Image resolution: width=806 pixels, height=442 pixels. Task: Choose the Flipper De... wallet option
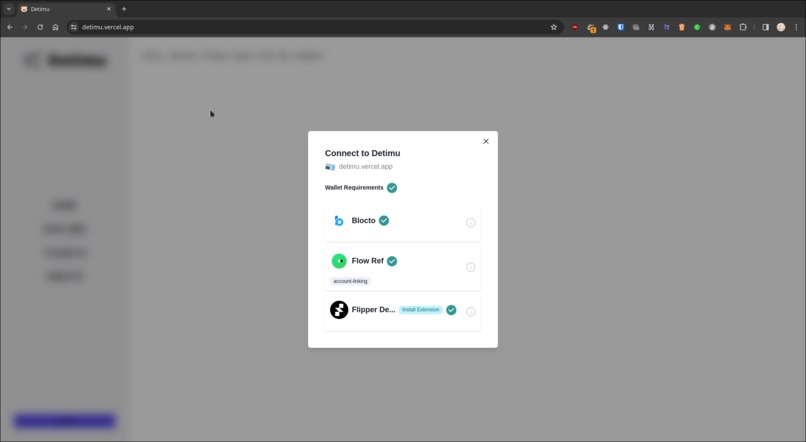(402, 312)
